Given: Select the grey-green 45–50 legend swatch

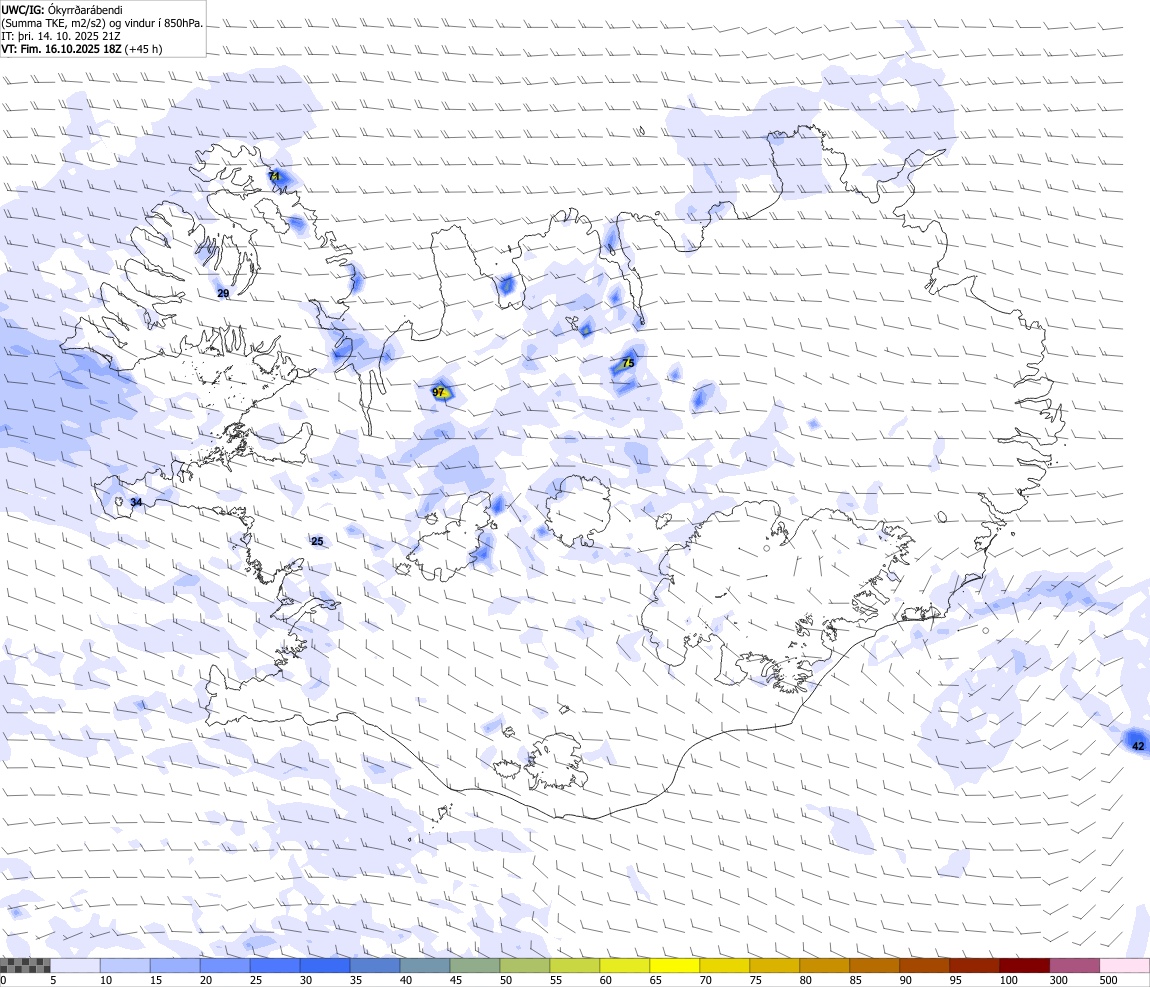Looking at the screenshot, I should [x=475, y=965].
